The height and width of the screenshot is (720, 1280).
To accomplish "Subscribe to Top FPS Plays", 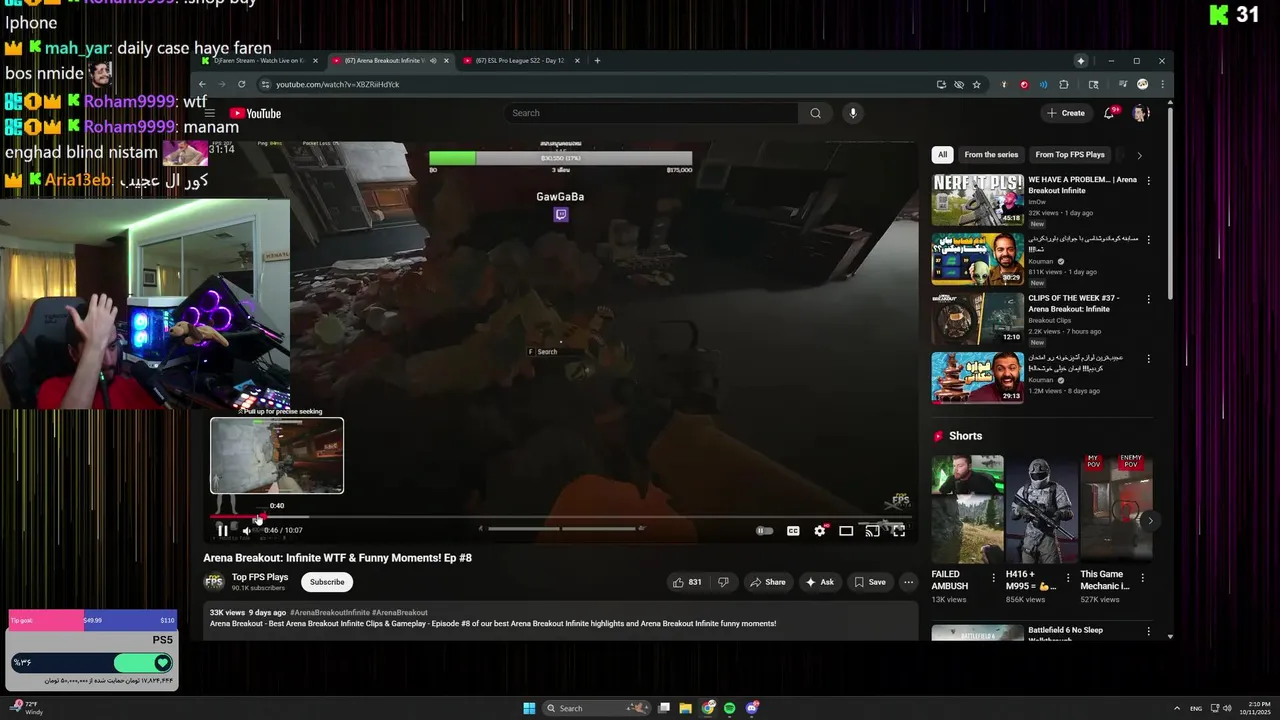I will pyautogui.click(x=327, y=582).
